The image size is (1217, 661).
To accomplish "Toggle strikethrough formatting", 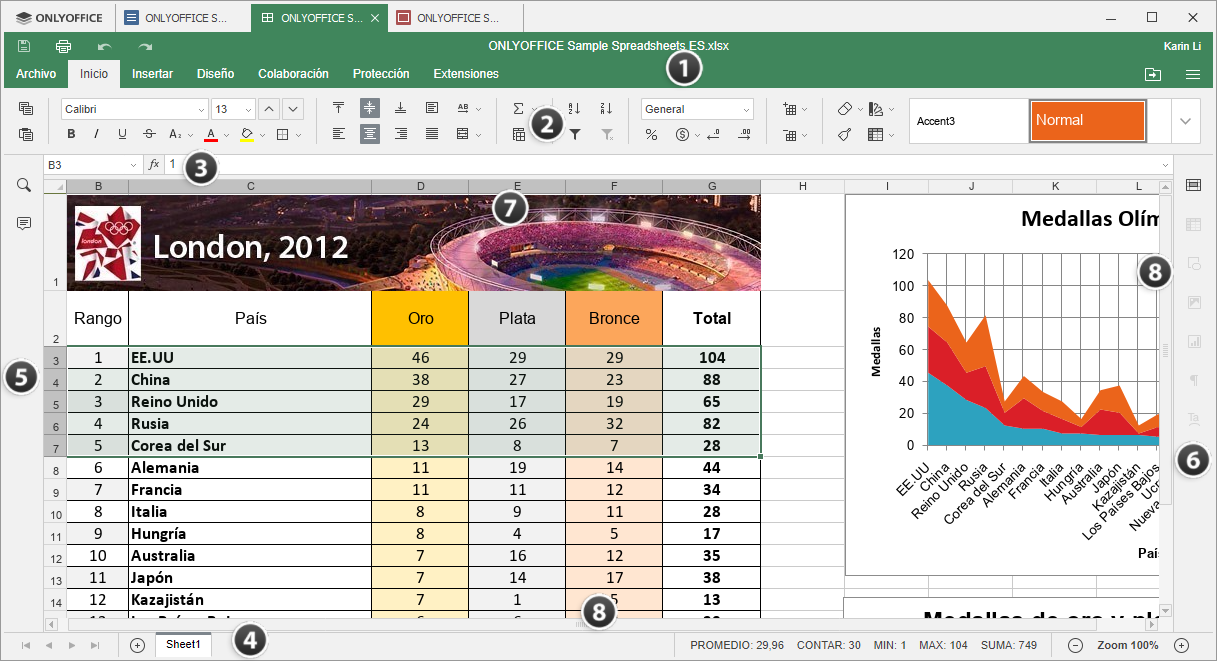I will [149, 134].
